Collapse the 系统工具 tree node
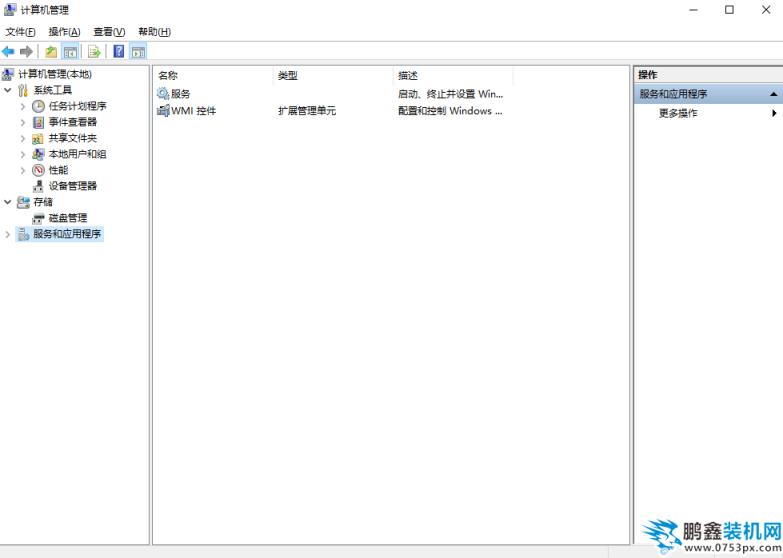This screenshot has height=558, width=783. tap(7, 90)
